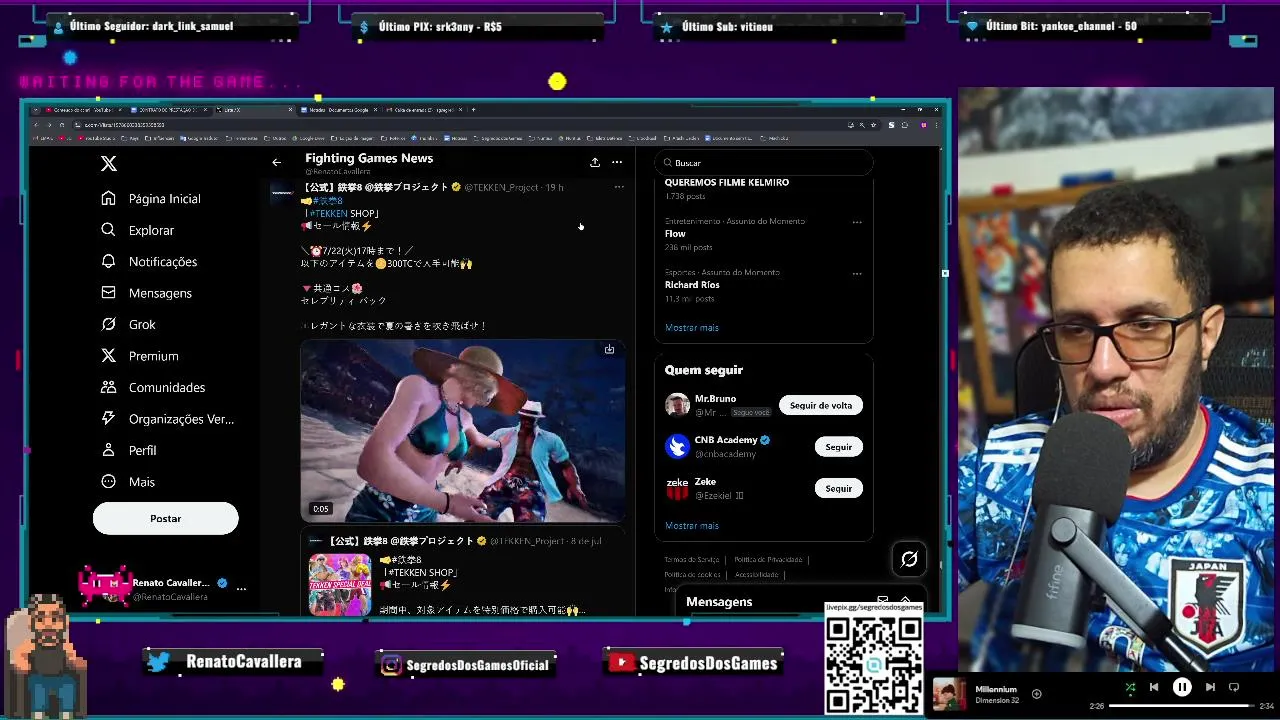Click the Perfil person icon
Screen dimensions: 1280x720
(x=109, y=450)
